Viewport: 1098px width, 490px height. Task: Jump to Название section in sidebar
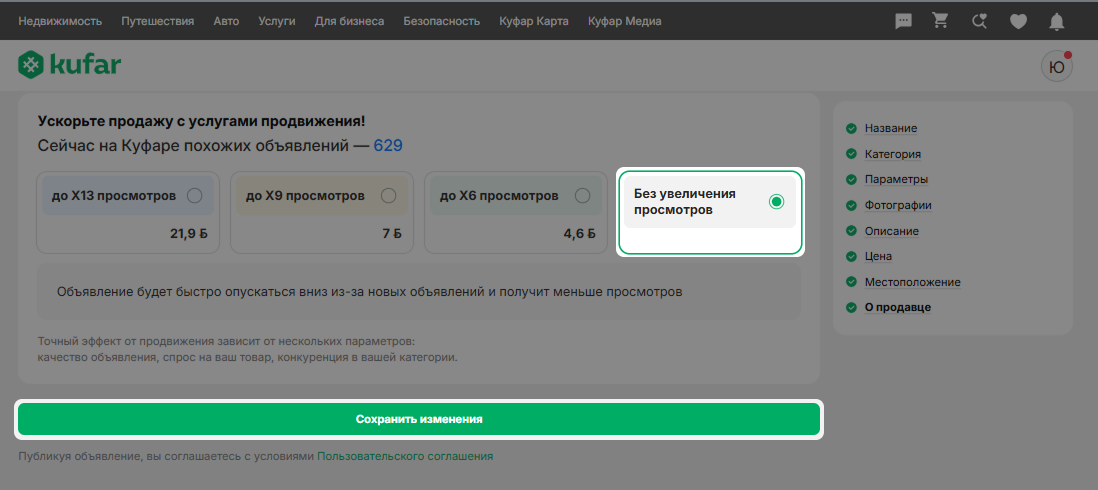coord(891,128)
